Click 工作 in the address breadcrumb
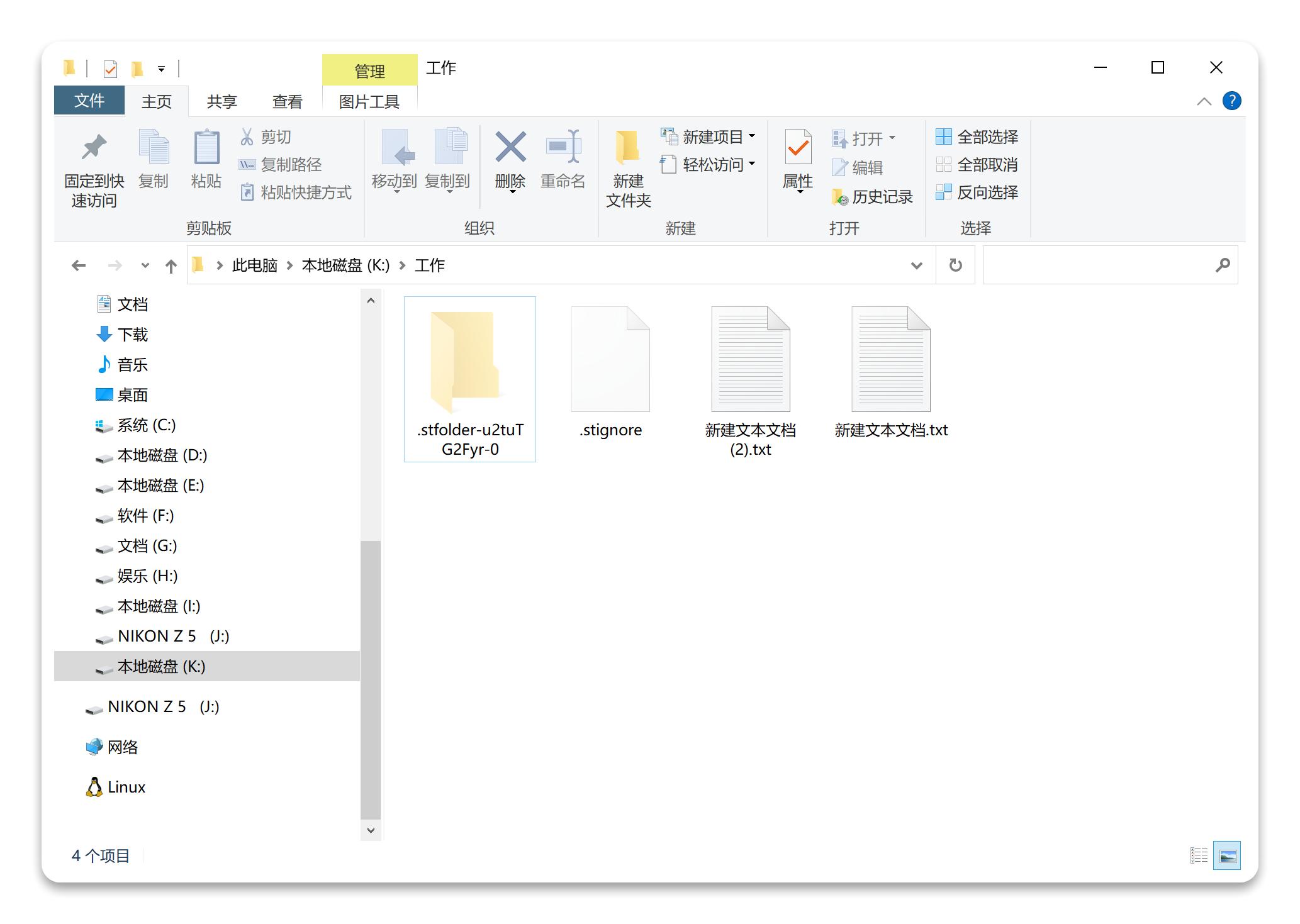Screen dimensions: 1300x924 point(430,265)
